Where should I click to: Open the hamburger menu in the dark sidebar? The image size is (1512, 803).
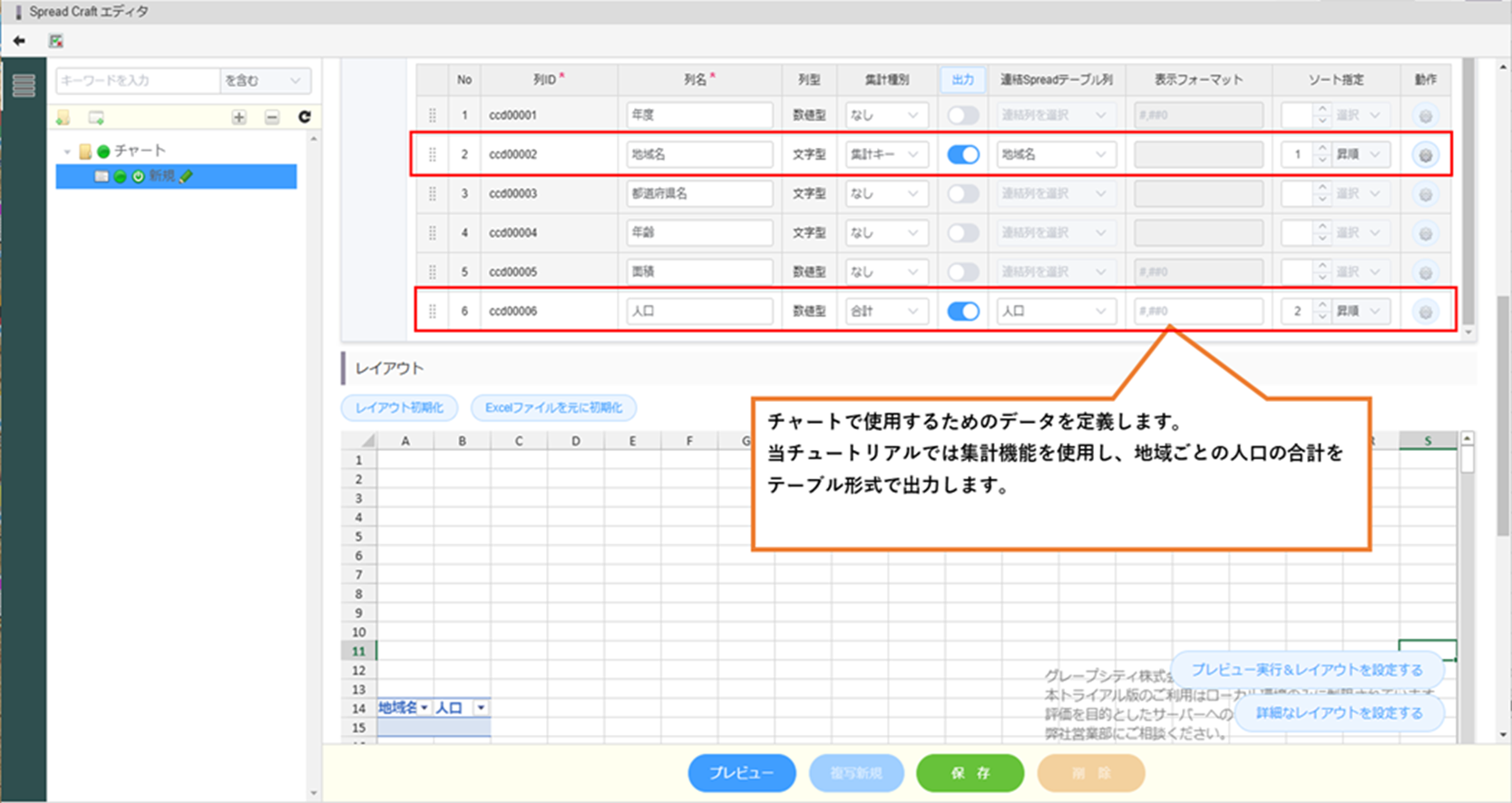(24, 85)
